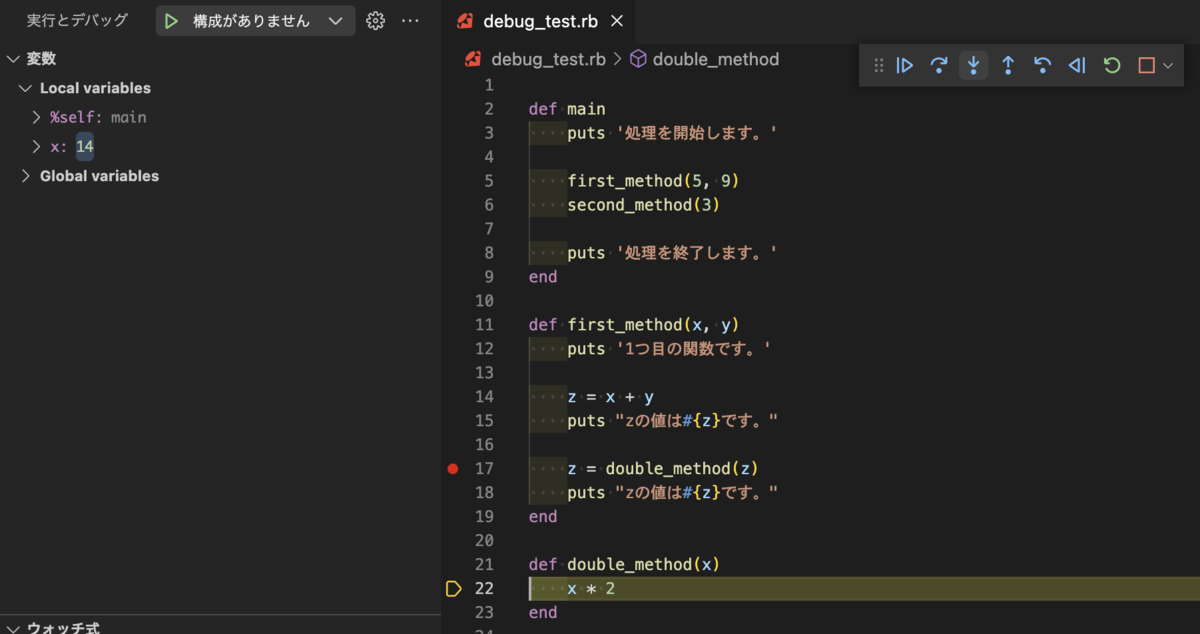The image size is (1200, 634).
Task: Click the Reverse Continue debug button
Action: point(1077,66)
